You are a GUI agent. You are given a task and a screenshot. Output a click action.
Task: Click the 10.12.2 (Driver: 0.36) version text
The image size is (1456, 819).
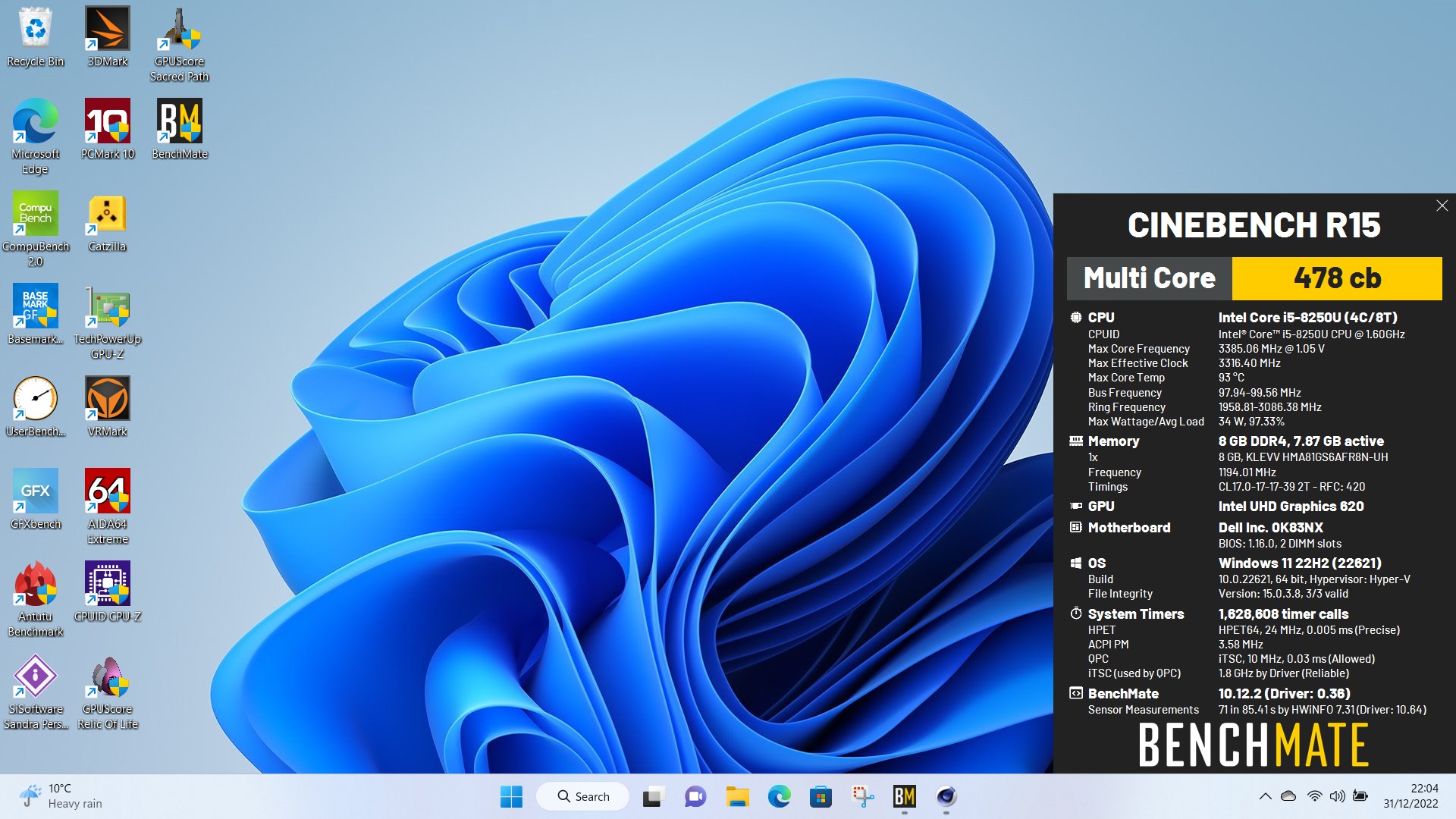click(1284, 694)
